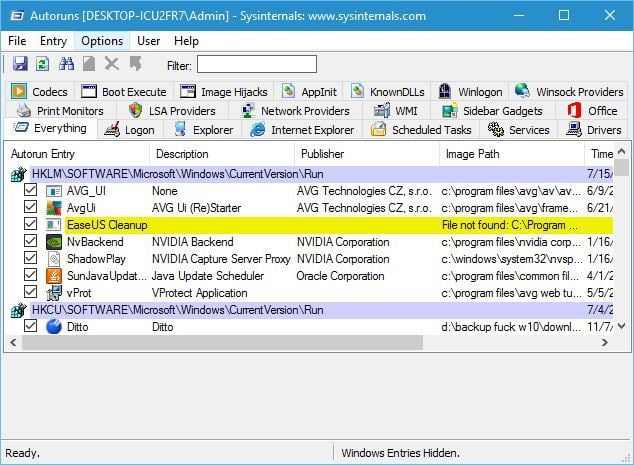
Task: Sort by Publisher column header
Action: click(x=367, y=154)
